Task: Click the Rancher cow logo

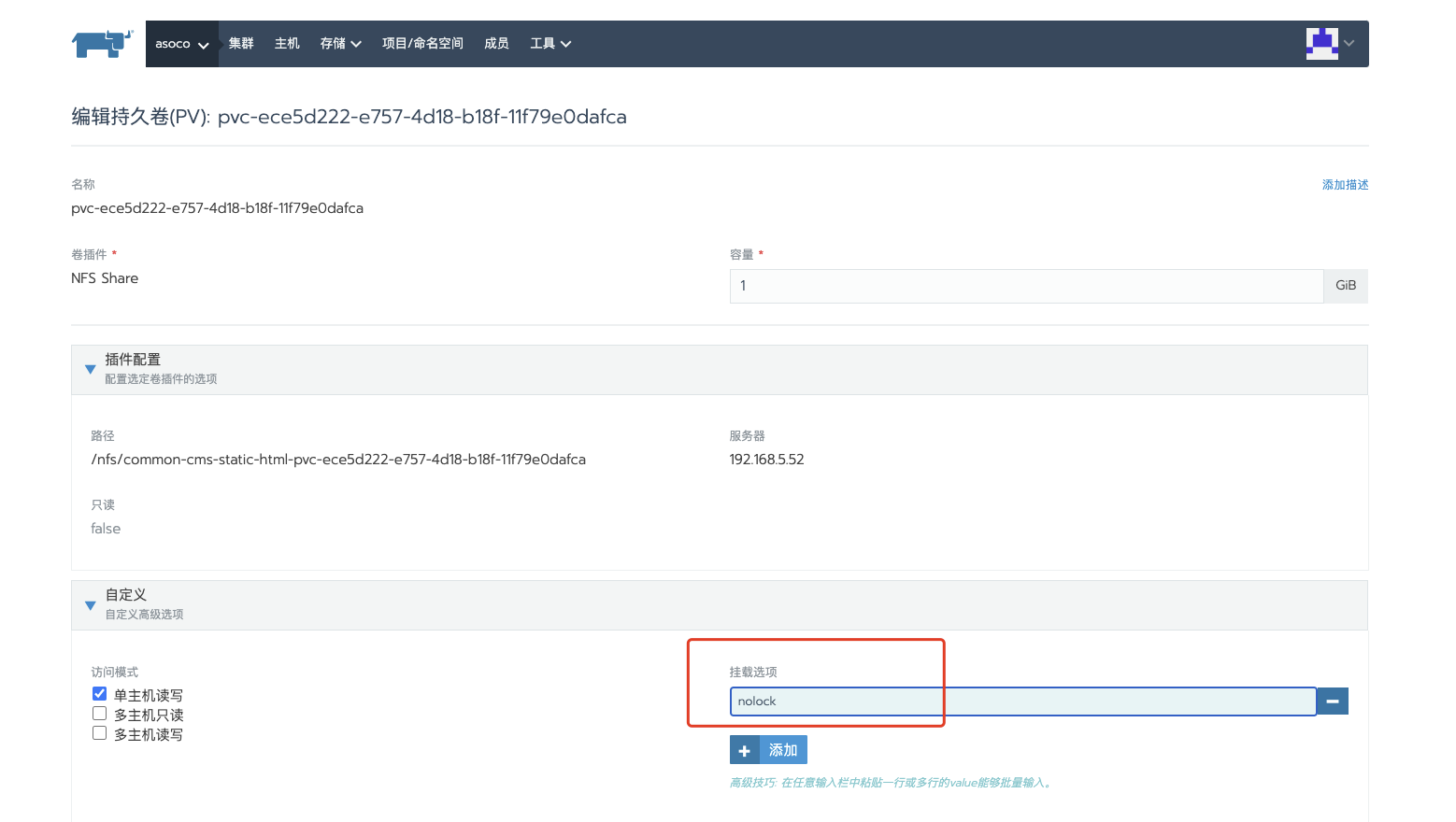Action: tap(103, 43)
